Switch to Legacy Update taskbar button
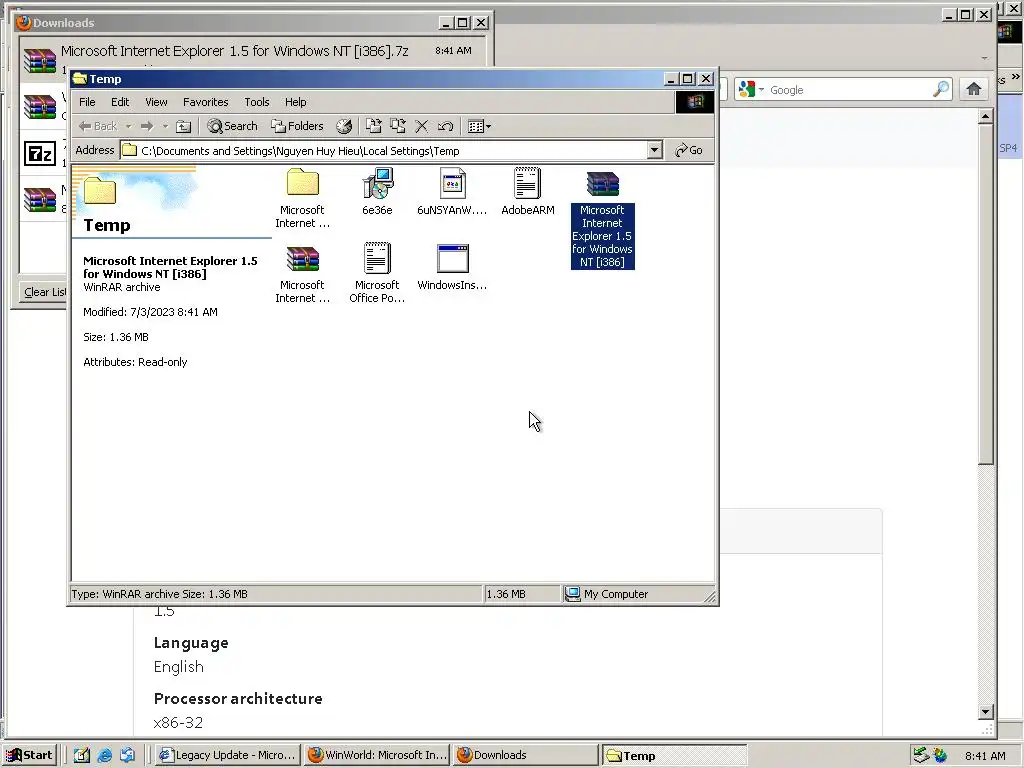Screen dimensions: 1024x768 (x=229, y=755)
